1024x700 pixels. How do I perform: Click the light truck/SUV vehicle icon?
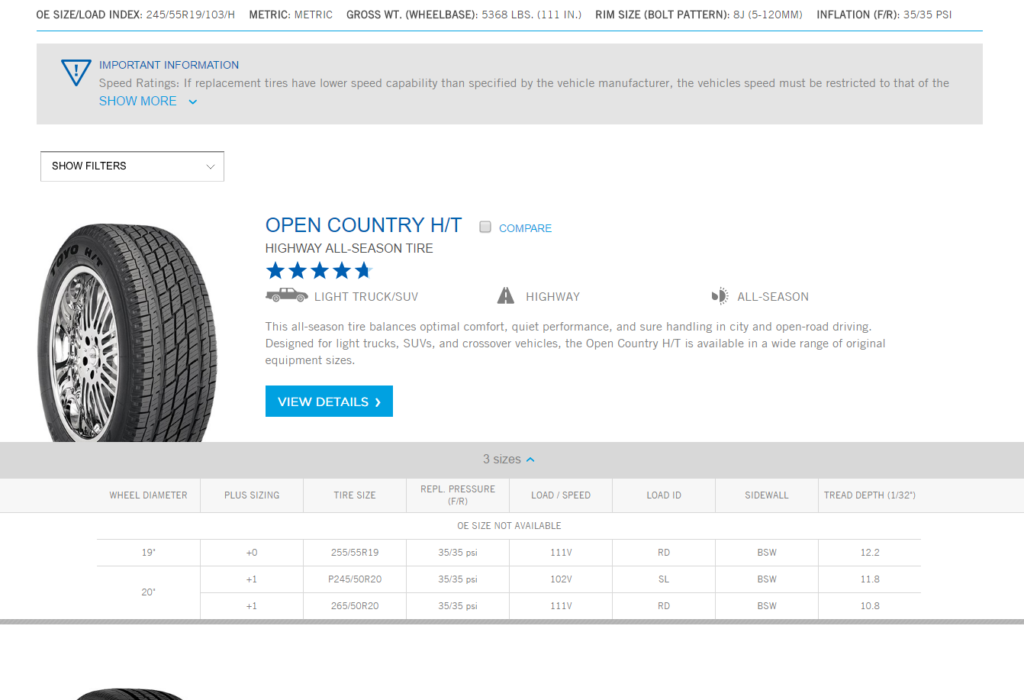pos(287,295)
